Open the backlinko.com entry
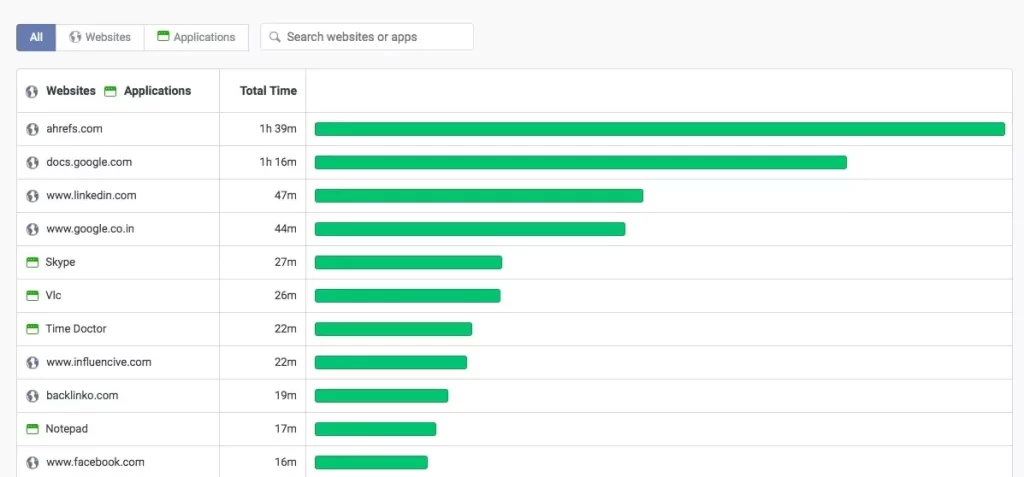The height and width of the screenshot is (477, 1024). coord(82,395)
